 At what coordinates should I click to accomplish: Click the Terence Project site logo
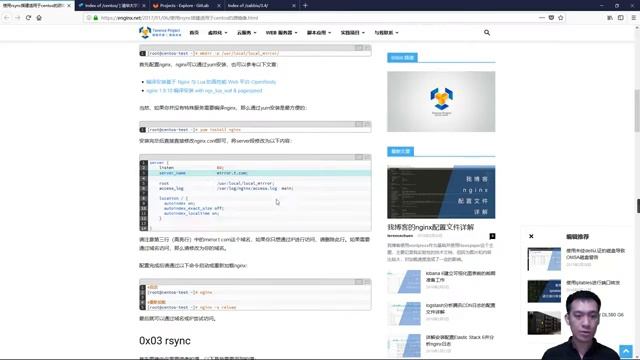[x=160, y=32]
